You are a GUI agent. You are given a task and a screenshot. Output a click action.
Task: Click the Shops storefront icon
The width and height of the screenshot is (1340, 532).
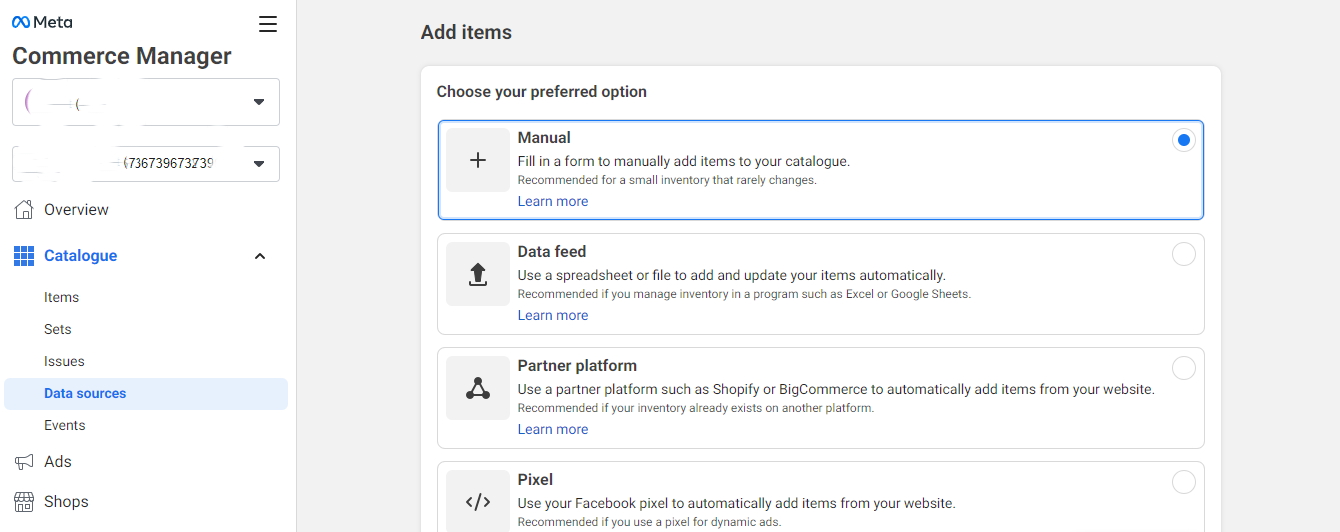24,502
